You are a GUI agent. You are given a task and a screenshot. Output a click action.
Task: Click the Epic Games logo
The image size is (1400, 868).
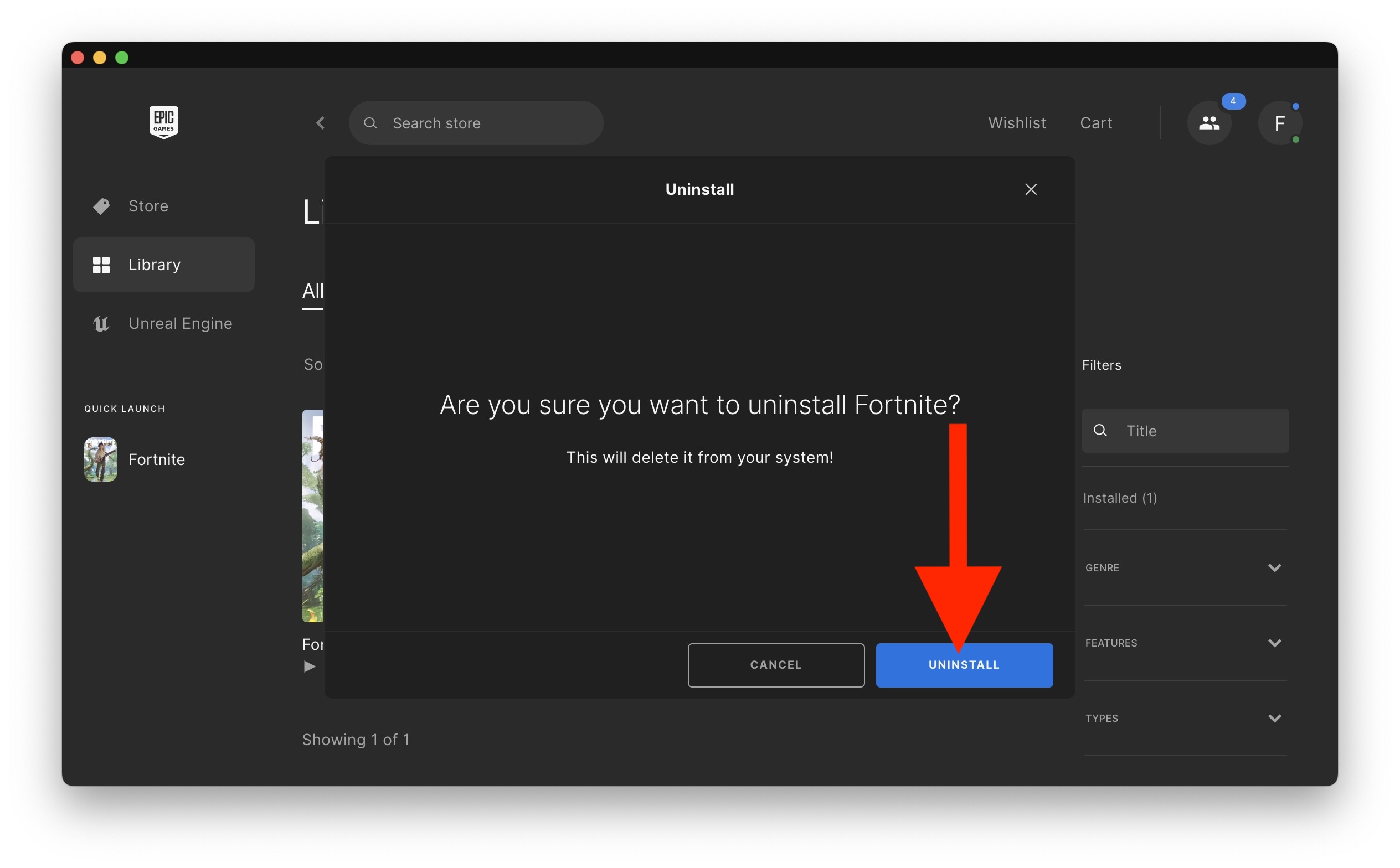(x=164, y=122)
